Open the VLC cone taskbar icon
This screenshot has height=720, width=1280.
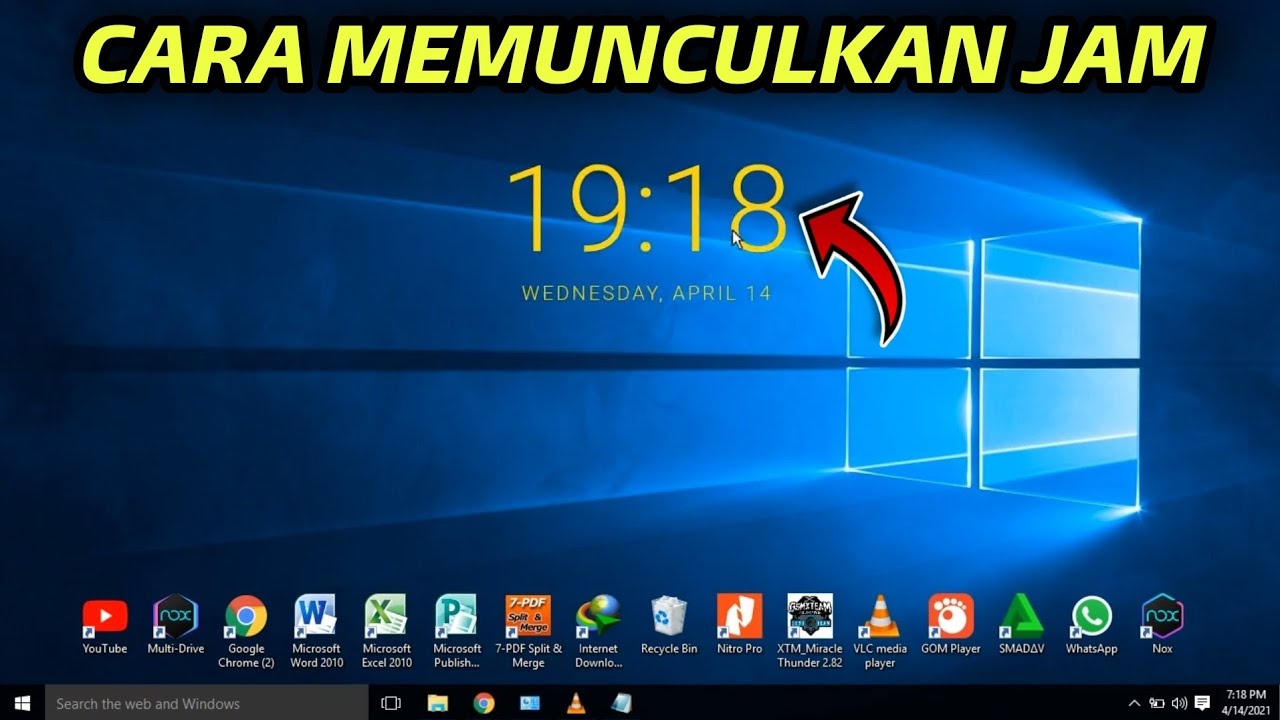[x=576, y=703]
